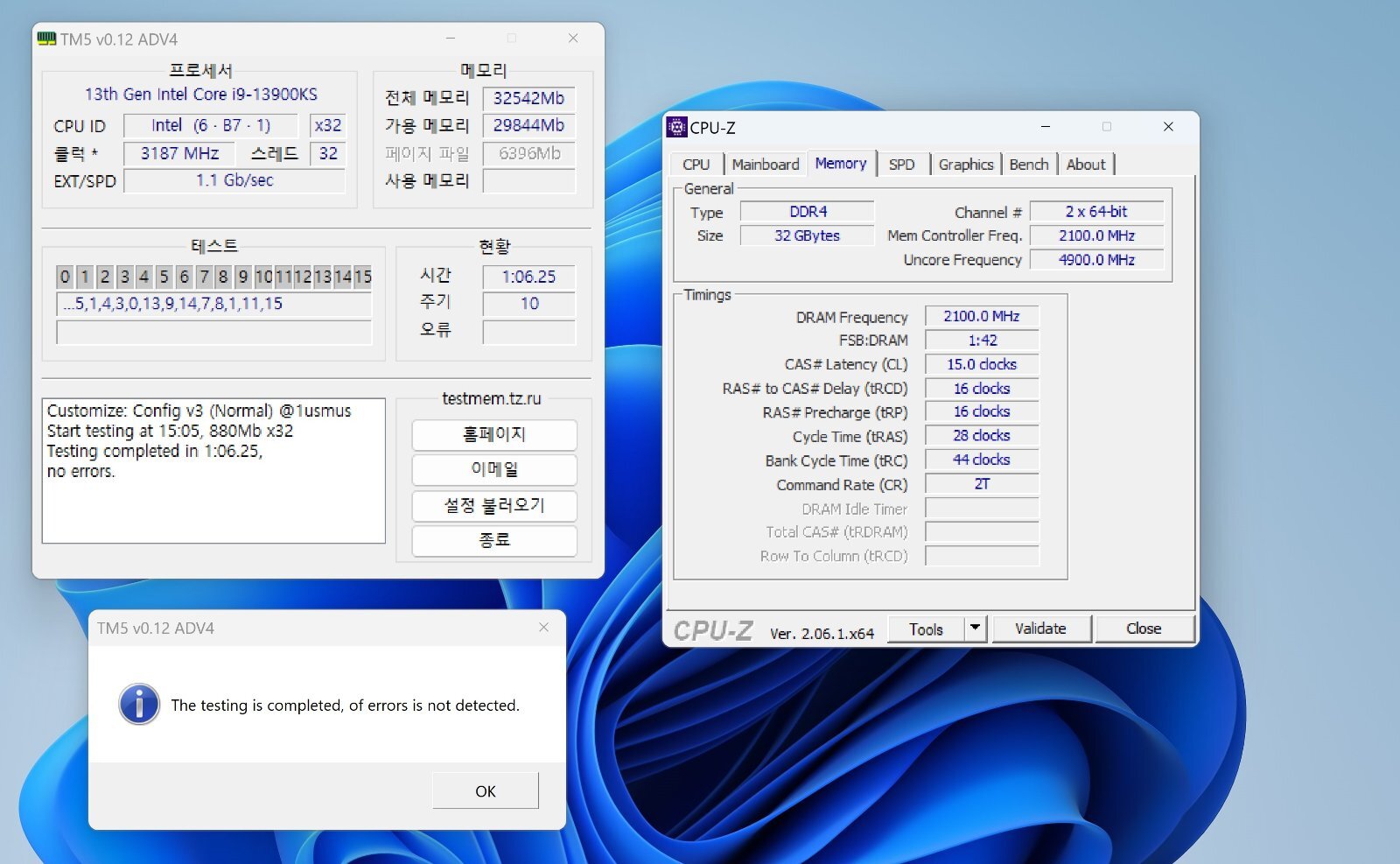The image size is (1400, 864).
Task: Click the processor name 13th Gen Intel Core i9-13900KS
Action: (200, 95)
